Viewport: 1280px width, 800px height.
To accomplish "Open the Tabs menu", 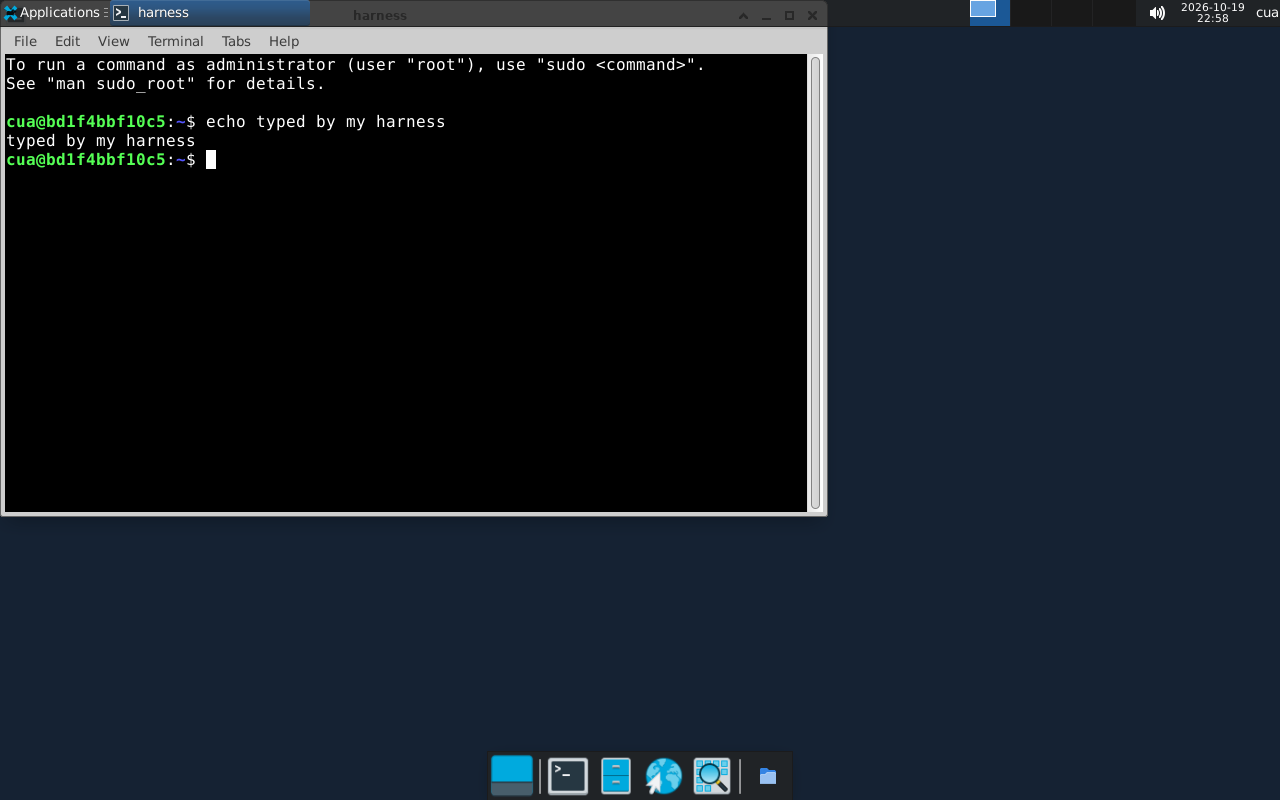I will [236, 41].
